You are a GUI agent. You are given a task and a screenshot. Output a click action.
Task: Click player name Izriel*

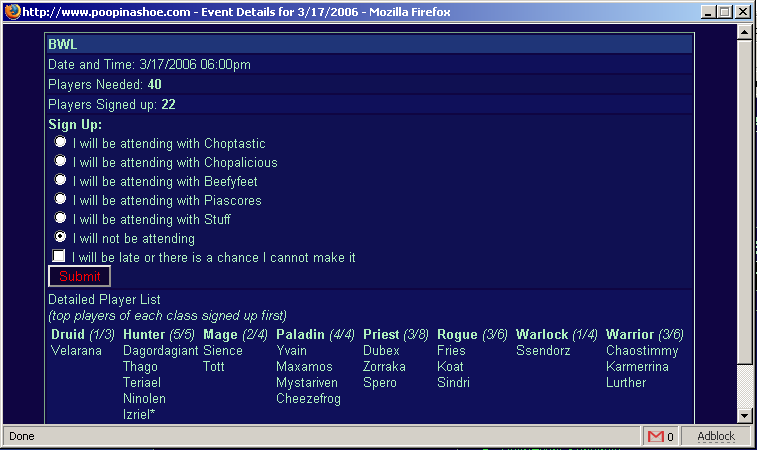[x=139, y=414]
